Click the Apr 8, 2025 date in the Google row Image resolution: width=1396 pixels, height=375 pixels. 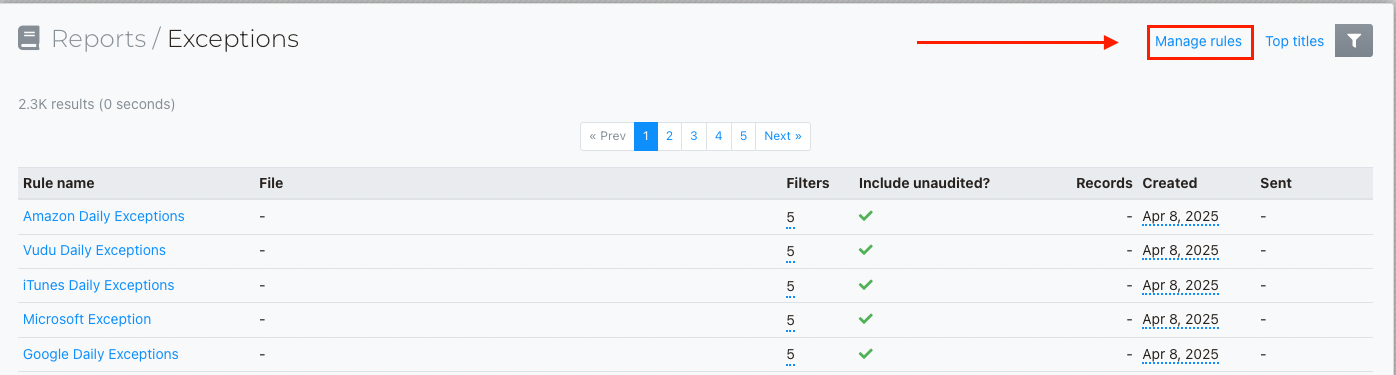(x=1180, y=354)
